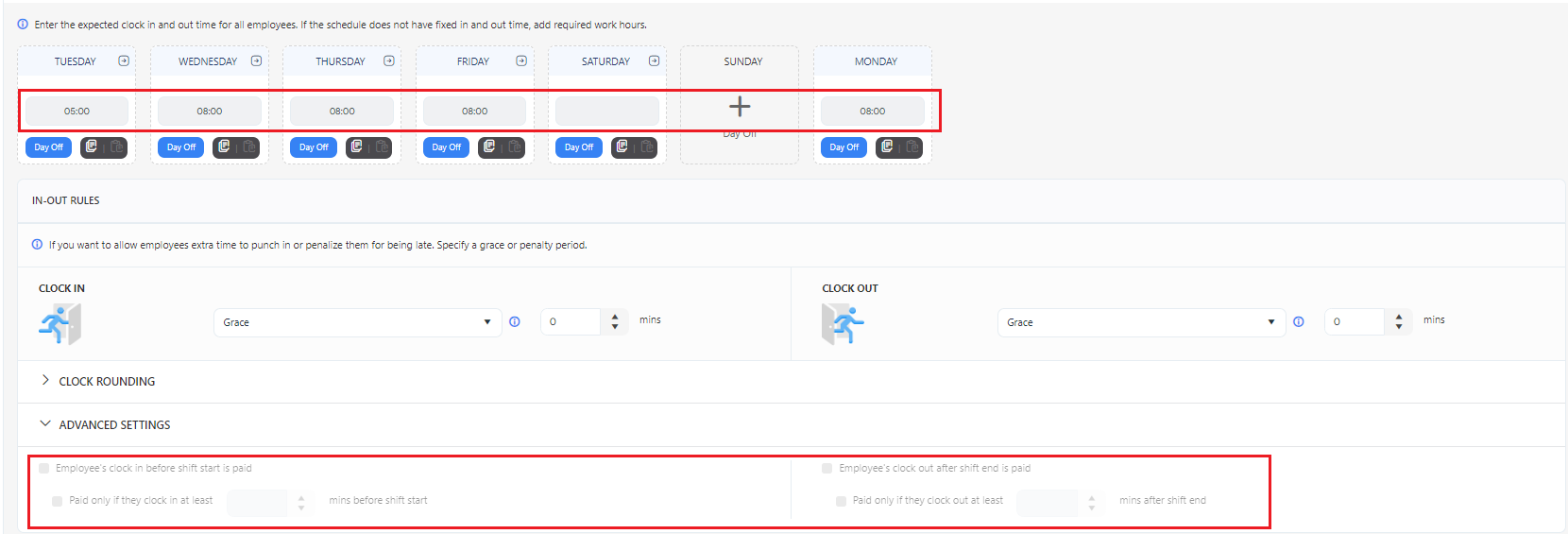Viewport: 1568px width, 534px height.
Task: Open the Clock In Grace dropdown
Action: [357, 322]
